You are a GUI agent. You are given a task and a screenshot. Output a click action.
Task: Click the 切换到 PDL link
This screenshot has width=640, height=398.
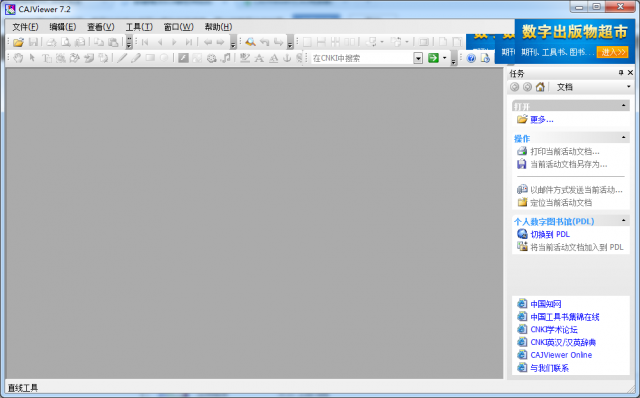point(550,234)
